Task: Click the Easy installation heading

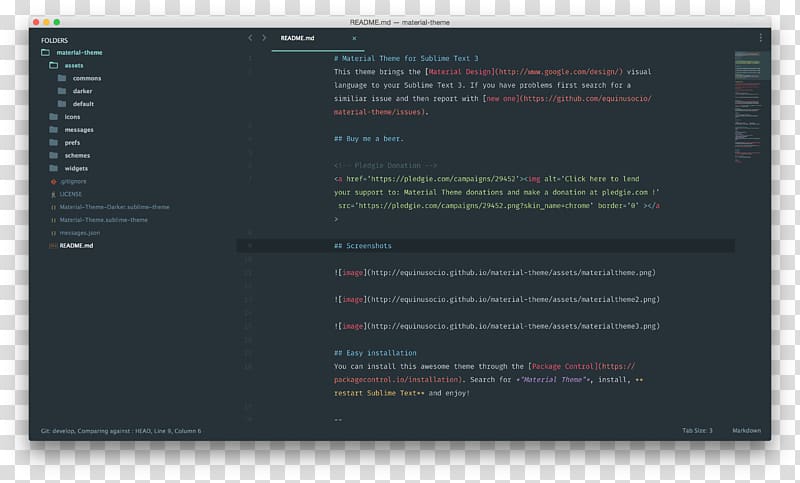Action: click(x=375, y=353)
